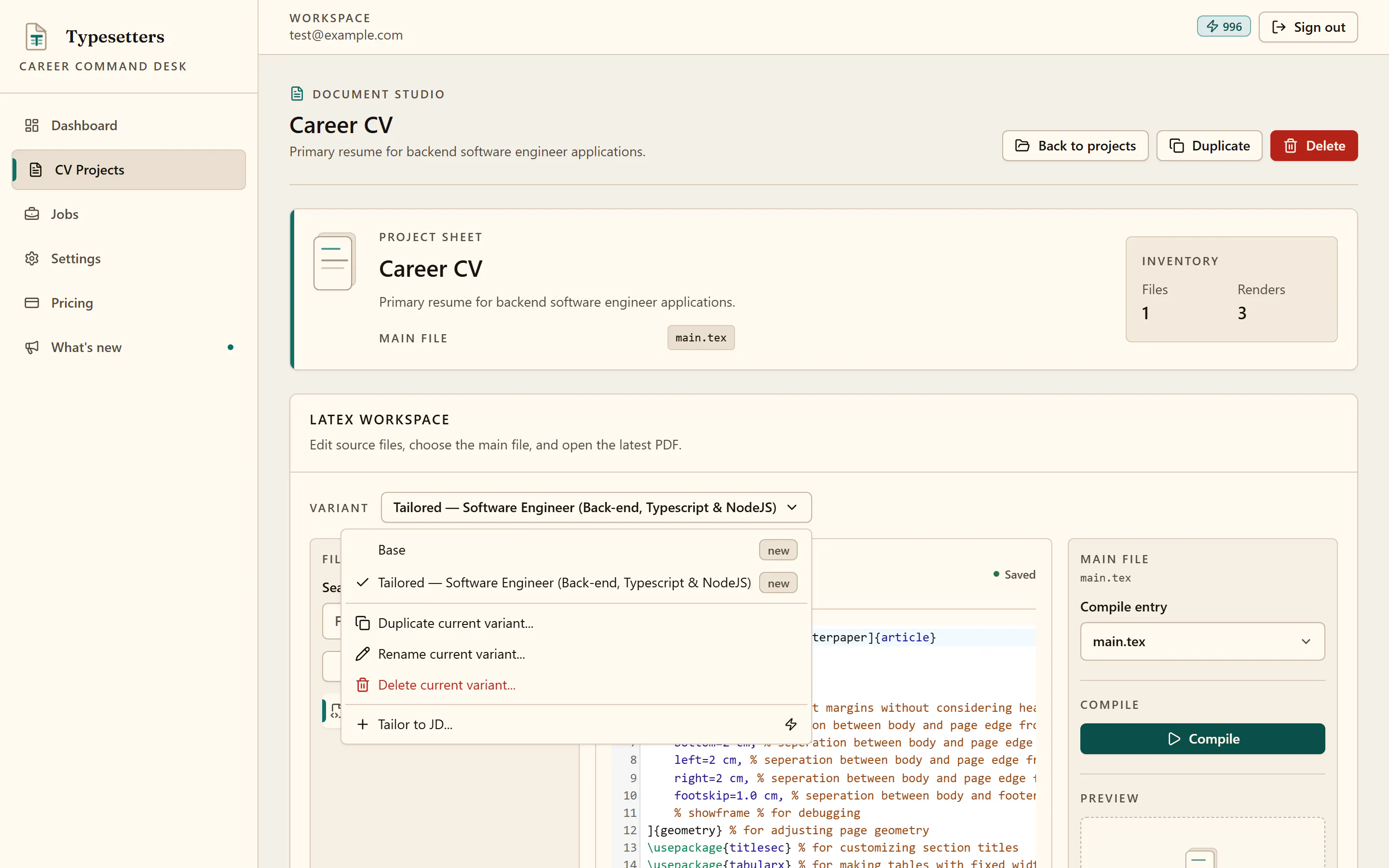Click the Files count 1
The width and height of the screenshot is (1389, 868).
point(1145,313)
